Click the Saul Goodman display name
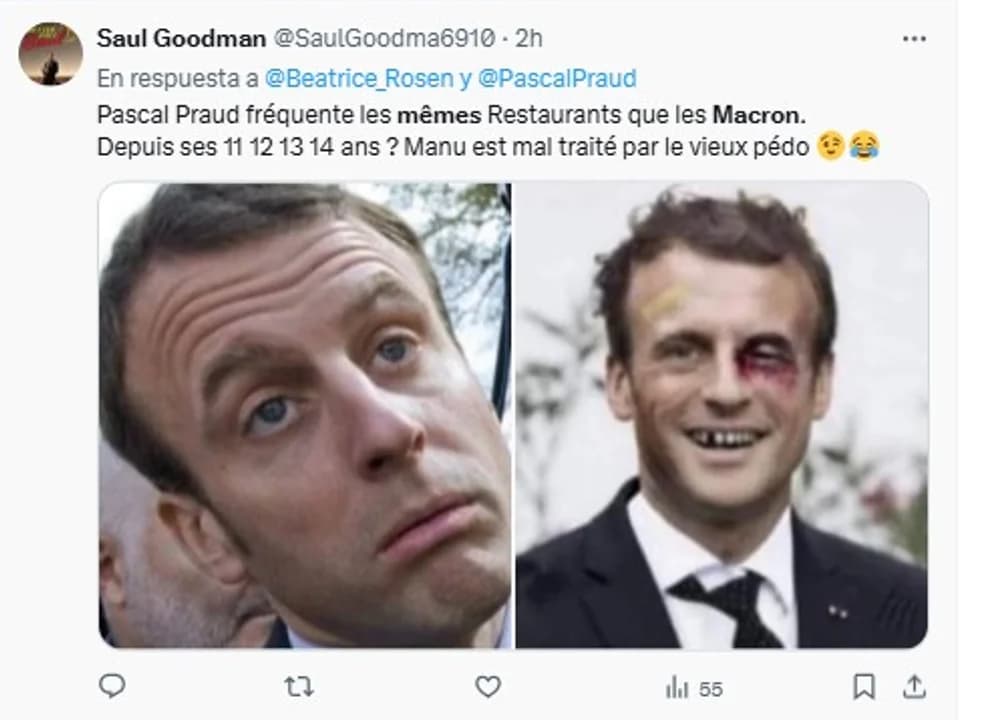The image size is (985, 720). [x=181, y=38]
